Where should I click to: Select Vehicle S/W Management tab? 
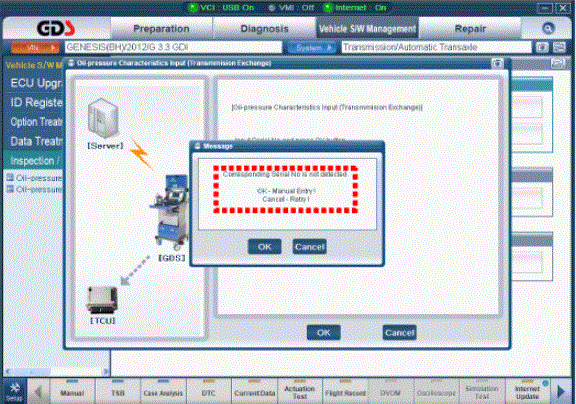[367, 28]
